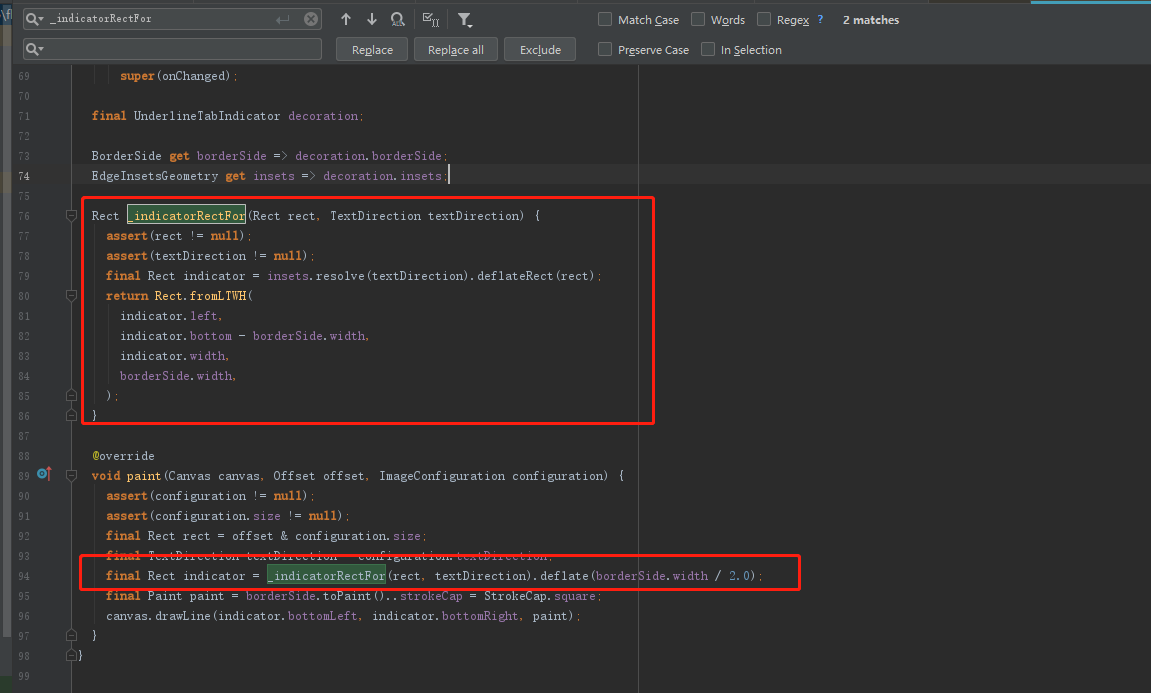Image resolution: width=1151 pixels, height=693 pixels.
Task: Click the new line icon in the find field
Action: 283,20
